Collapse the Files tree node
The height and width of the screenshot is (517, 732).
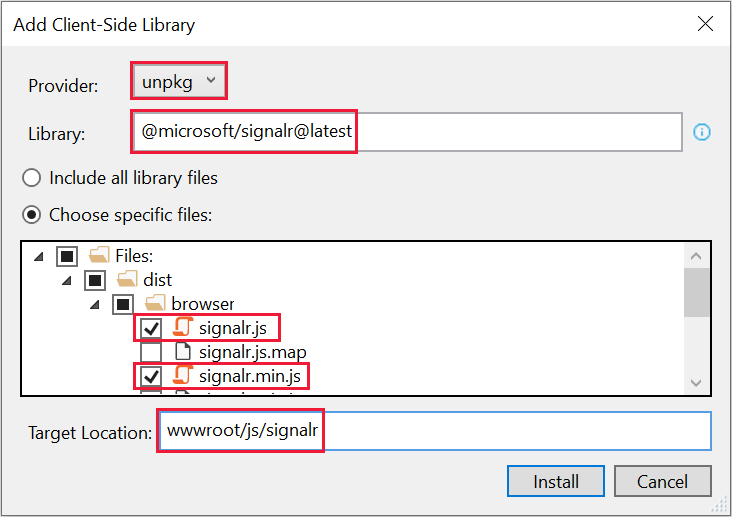pos(39,256)
